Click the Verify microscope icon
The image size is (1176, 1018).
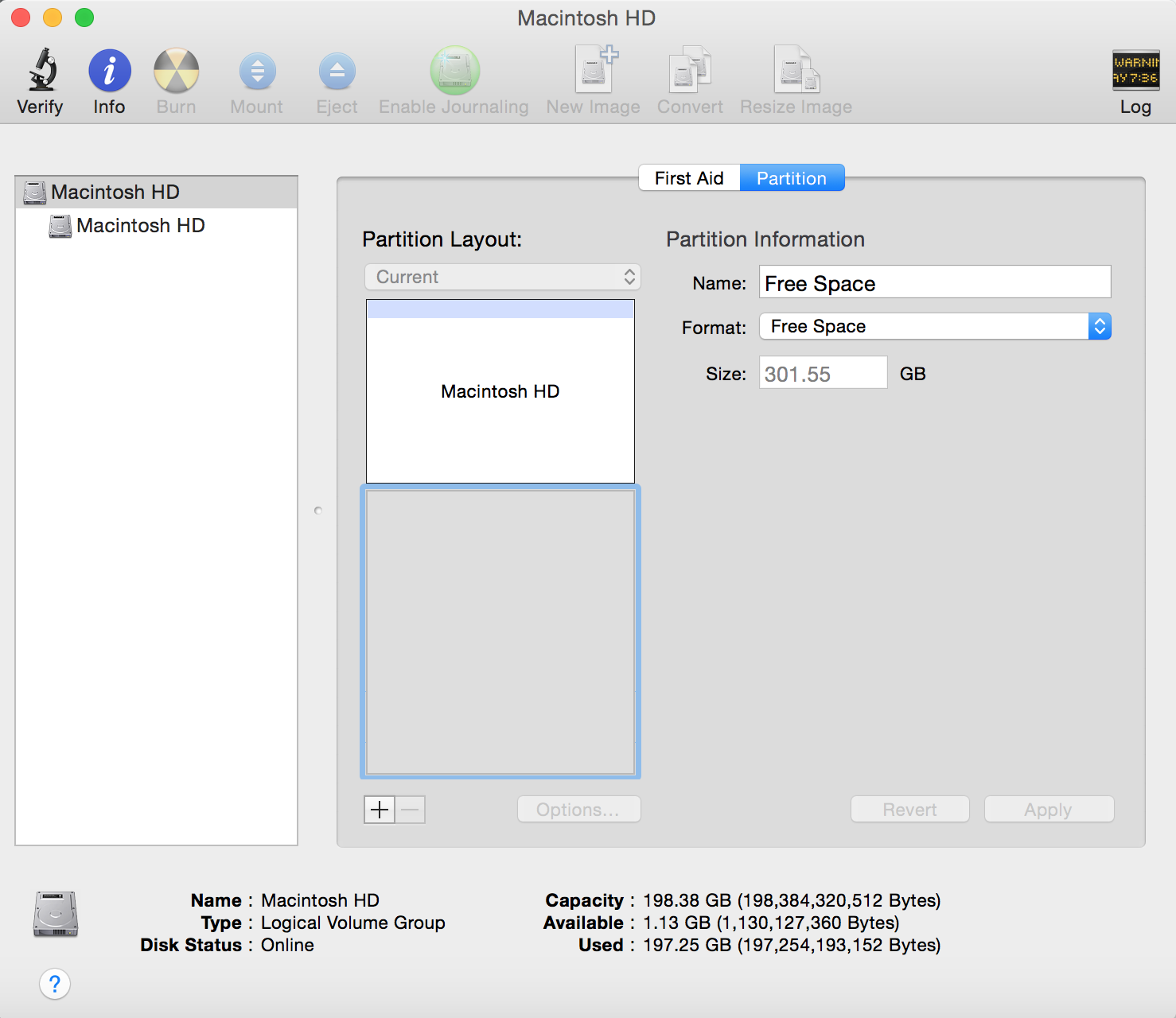42,70
